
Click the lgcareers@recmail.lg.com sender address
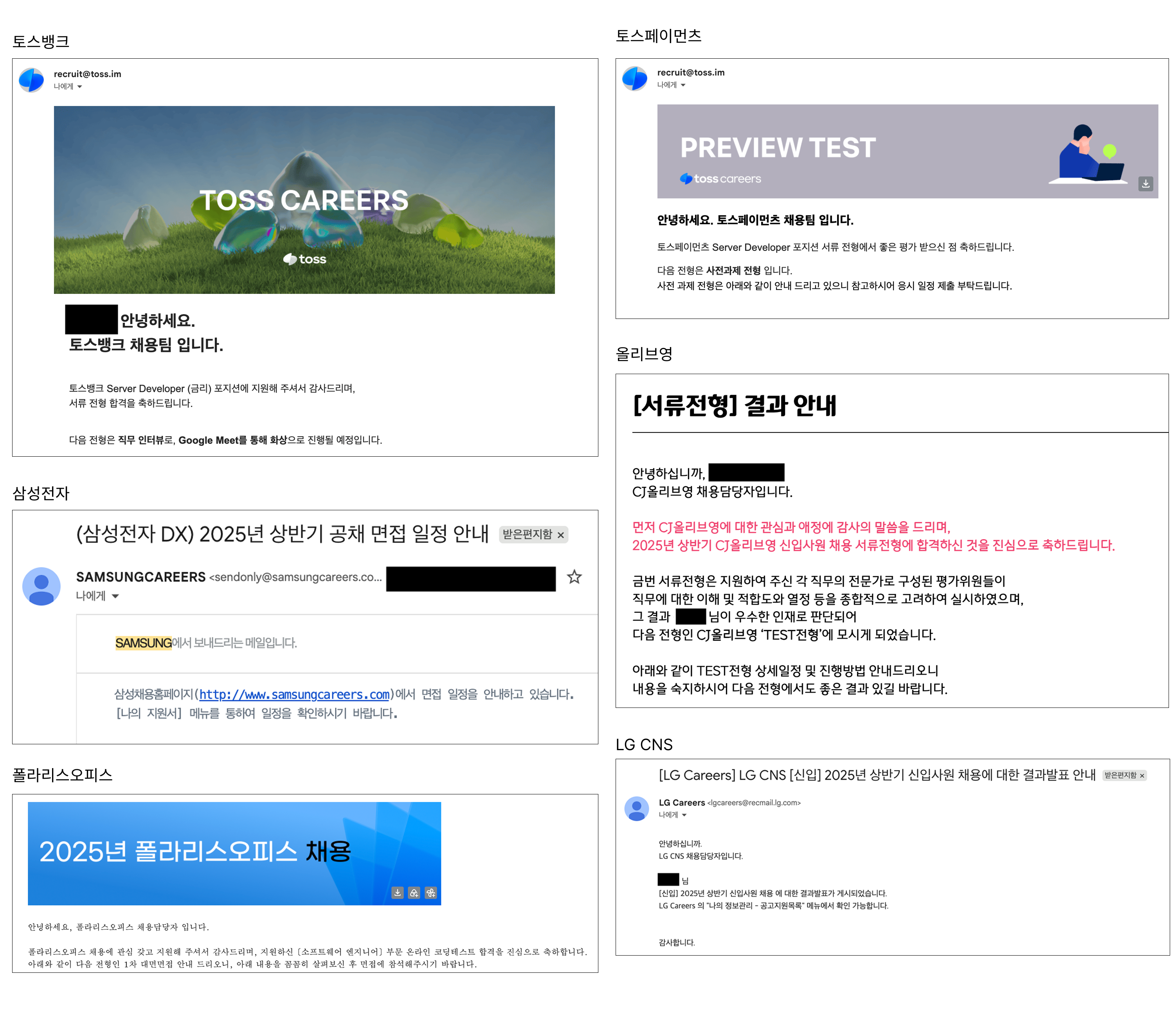coord(754,803)
